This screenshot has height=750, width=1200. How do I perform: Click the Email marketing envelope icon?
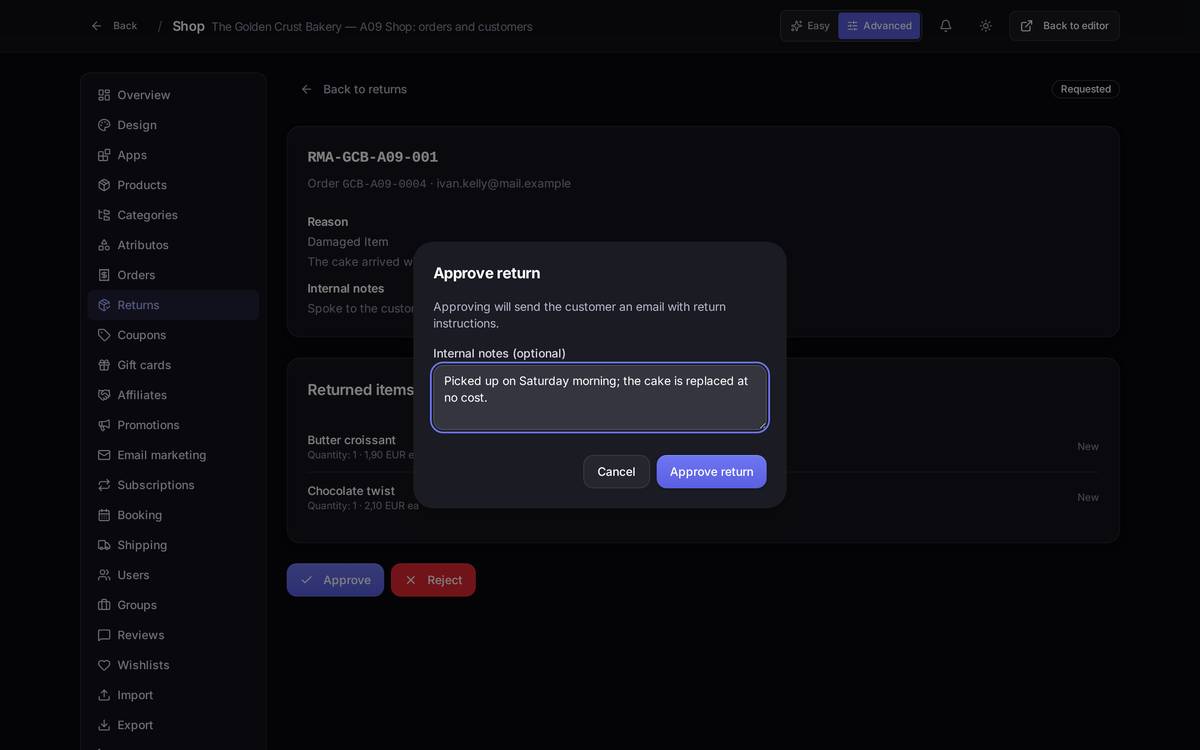tap(104, 455)
